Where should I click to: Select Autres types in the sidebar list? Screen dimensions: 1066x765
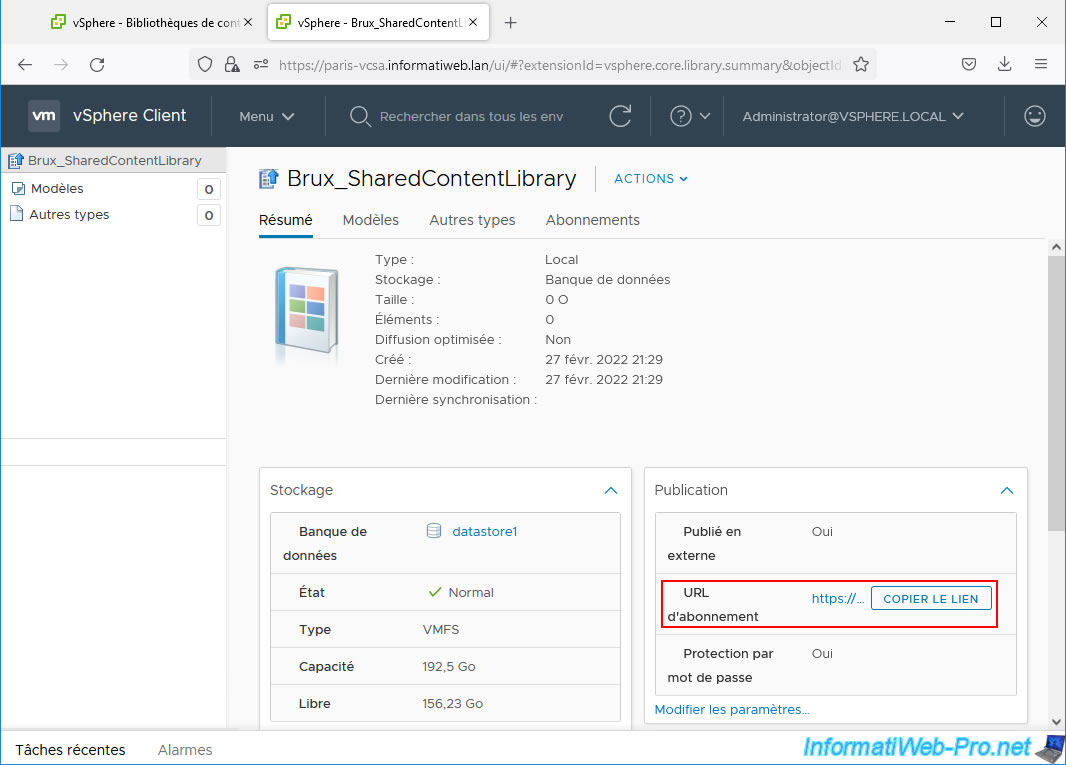pyautogui.click(x=69, y=214)
